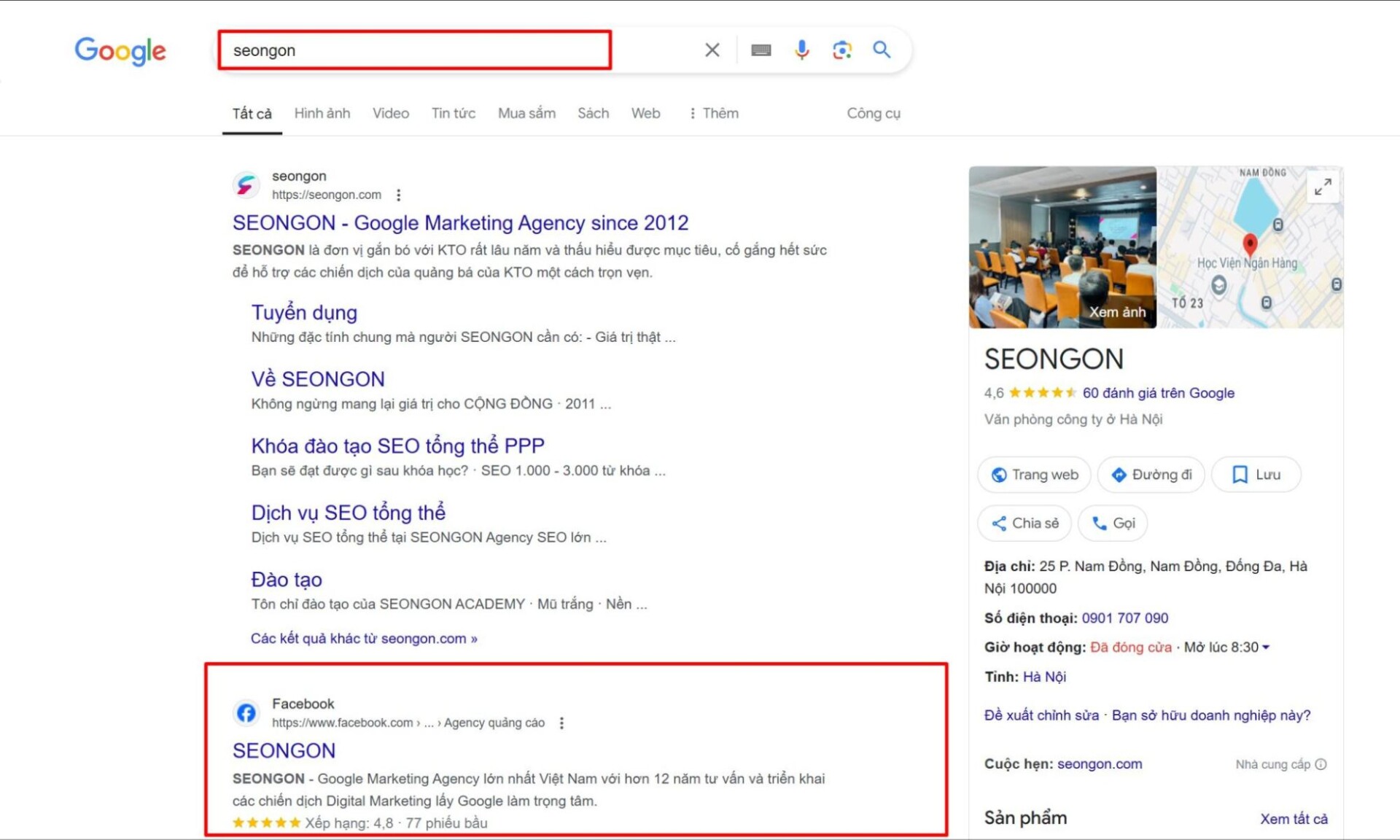Open the Dịch vụ SEO tổng thể link

(x=348, y=513)
